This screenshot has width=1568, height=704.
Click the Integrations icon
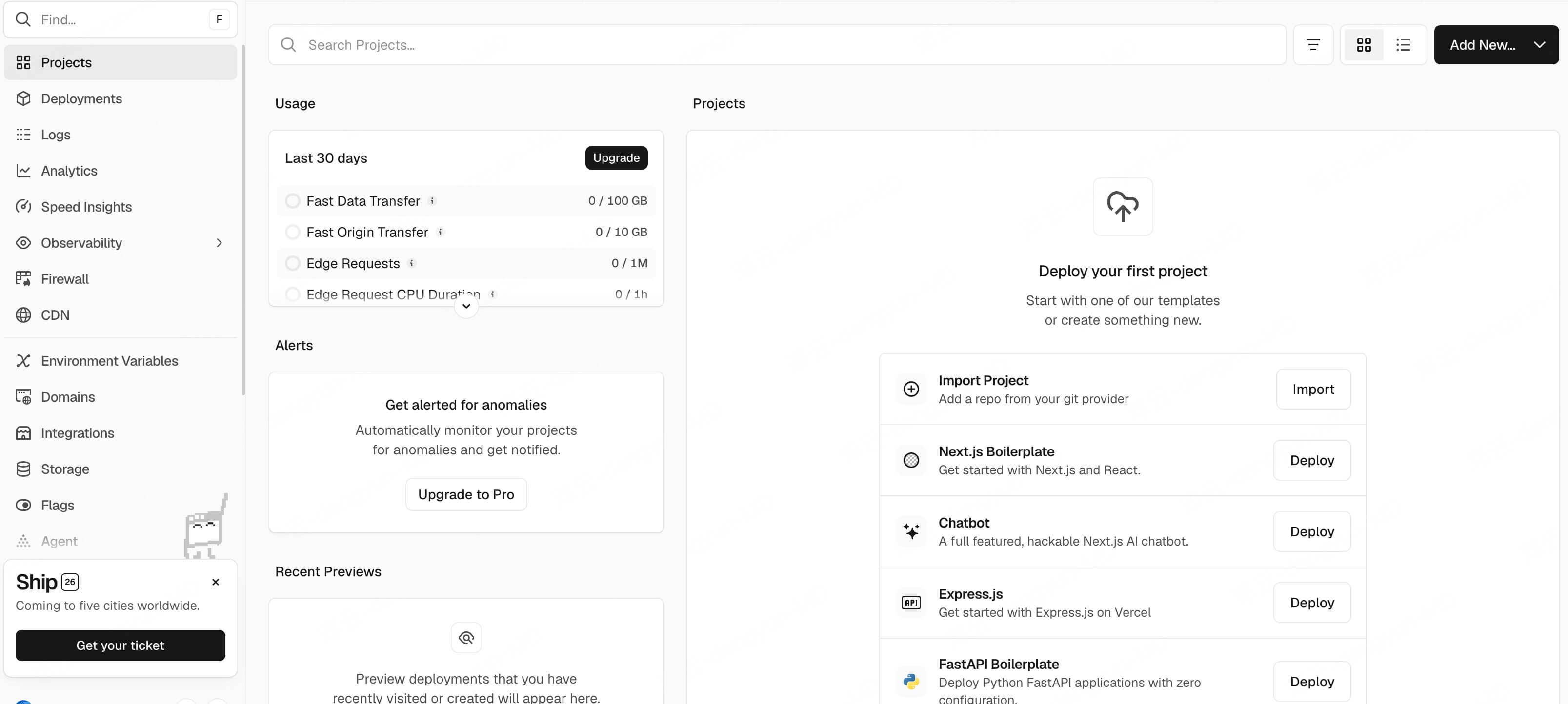[x=23, y=432]
